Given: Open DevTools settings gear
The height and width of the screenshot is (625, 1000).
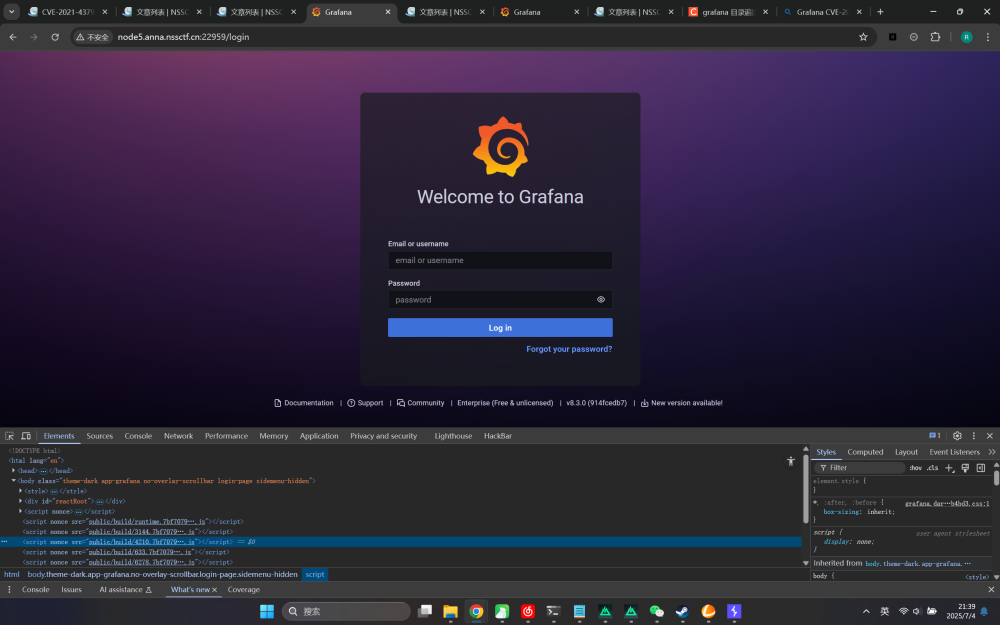Looking at the screenshot, I should [x=957, y=436].
